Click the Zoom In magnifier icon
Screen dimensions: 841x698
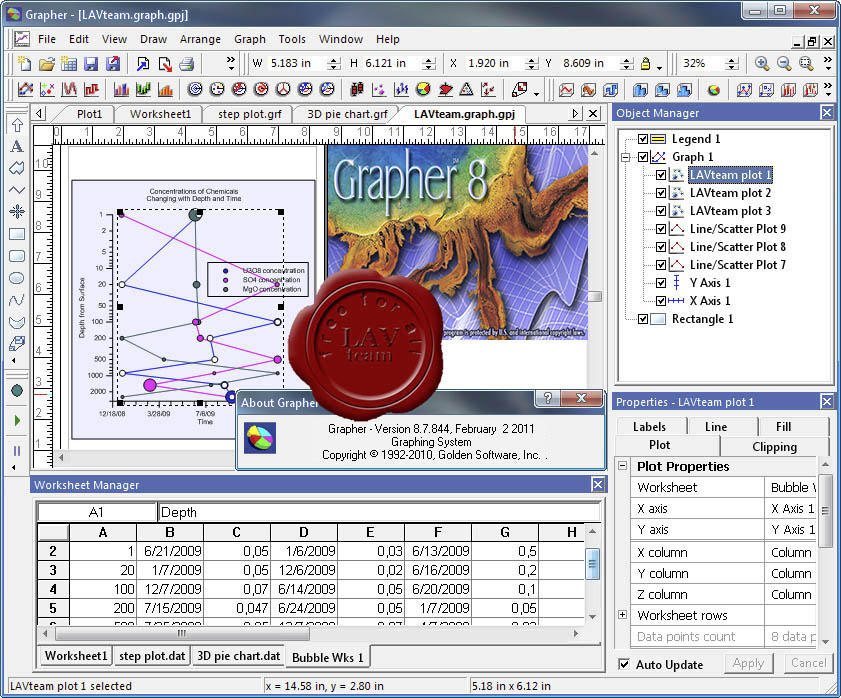point(762,63)
